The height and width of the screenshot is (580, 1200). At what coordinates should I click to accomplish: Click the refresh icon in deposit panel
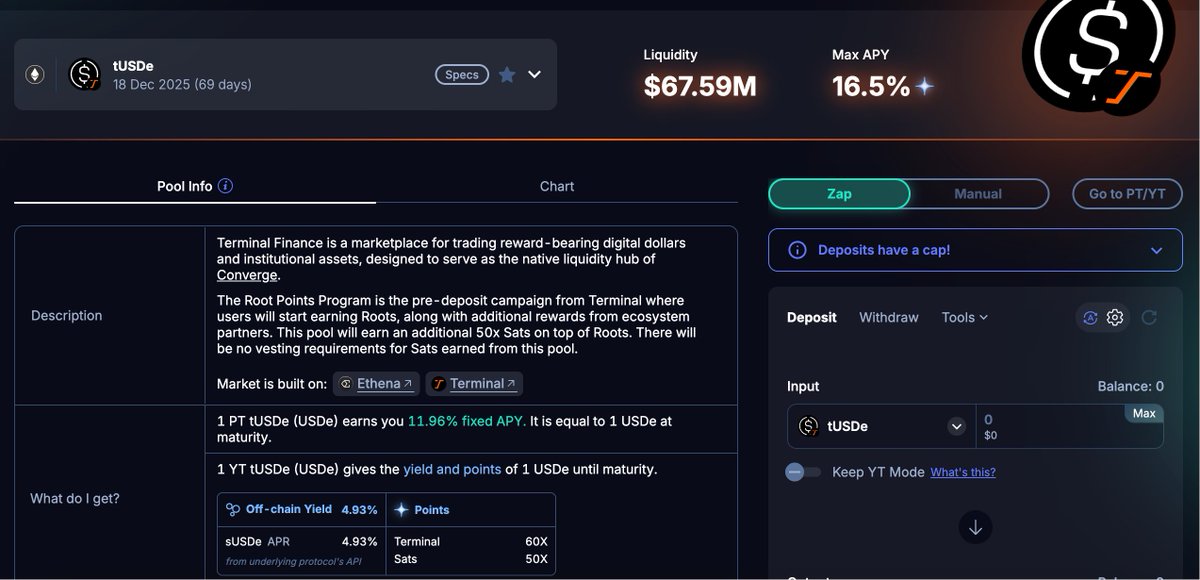[x=1149, y=317]
